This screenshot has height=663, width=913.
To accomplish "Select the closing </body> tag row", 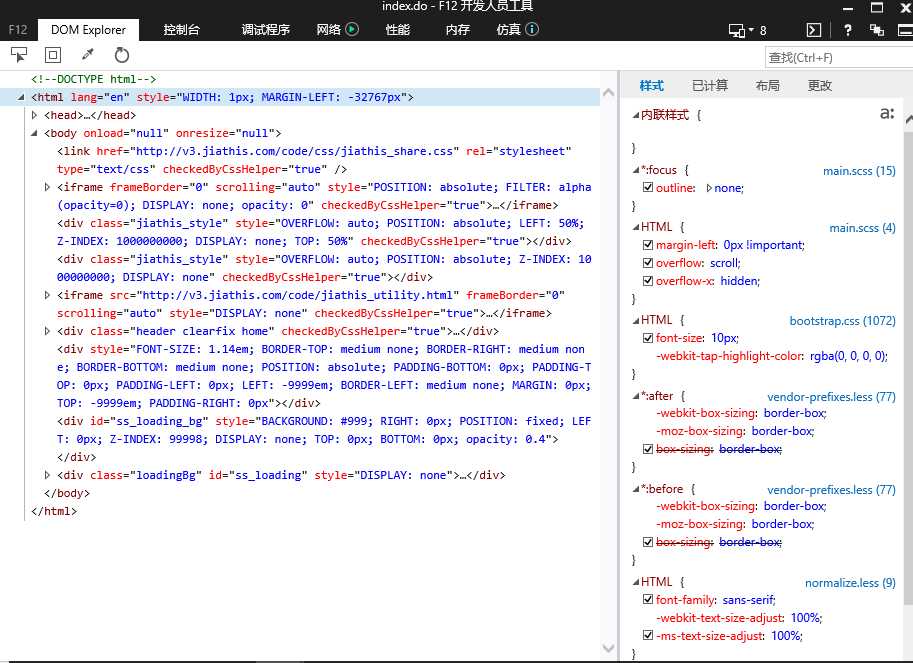I will click(67, 493).
